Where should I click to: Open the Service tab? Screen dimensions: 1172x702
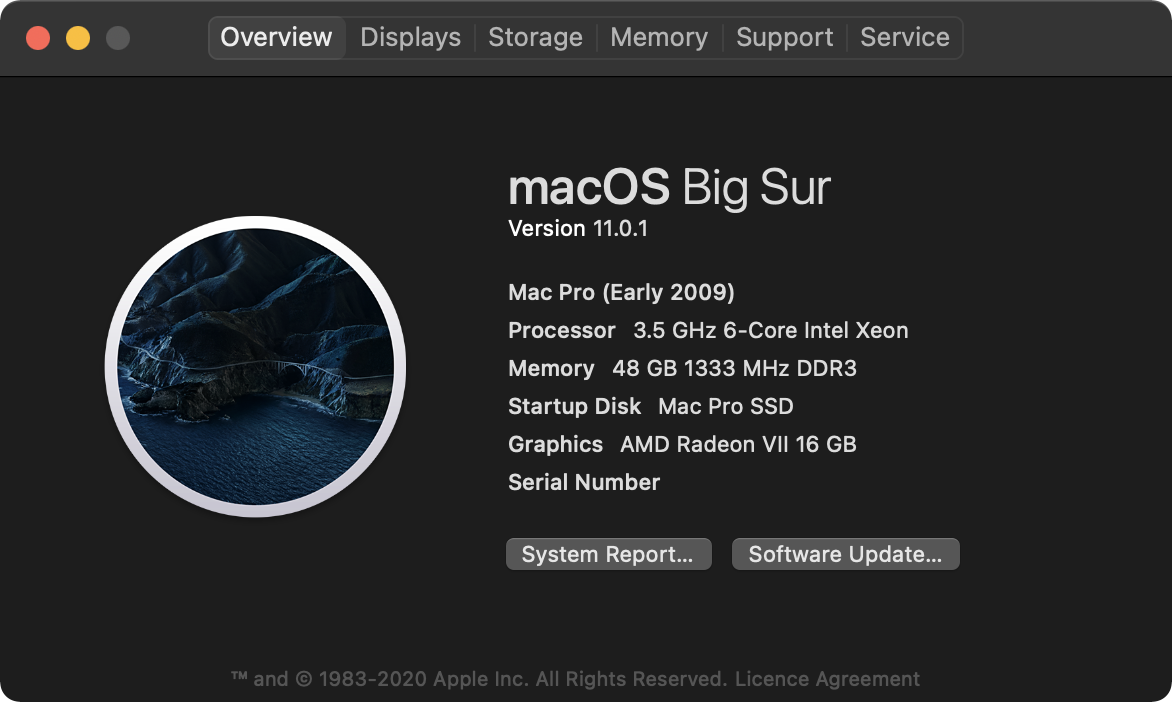(x=904, y=38)
